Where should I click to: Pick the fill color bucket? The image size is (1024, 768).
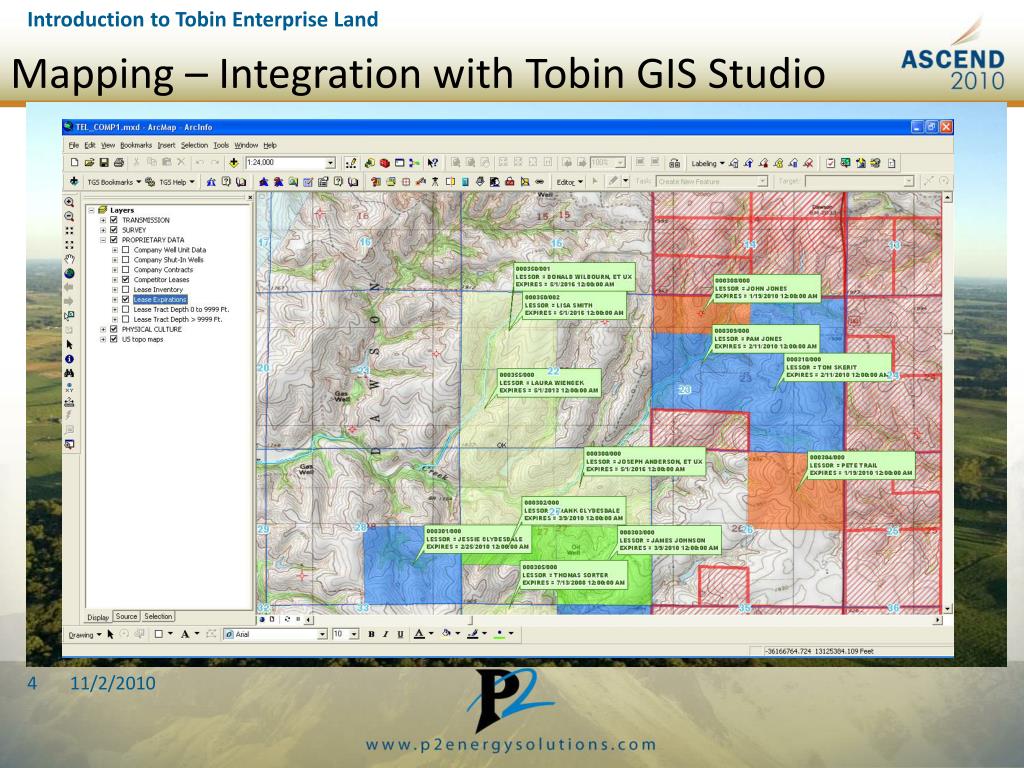(x=447, y=634)
